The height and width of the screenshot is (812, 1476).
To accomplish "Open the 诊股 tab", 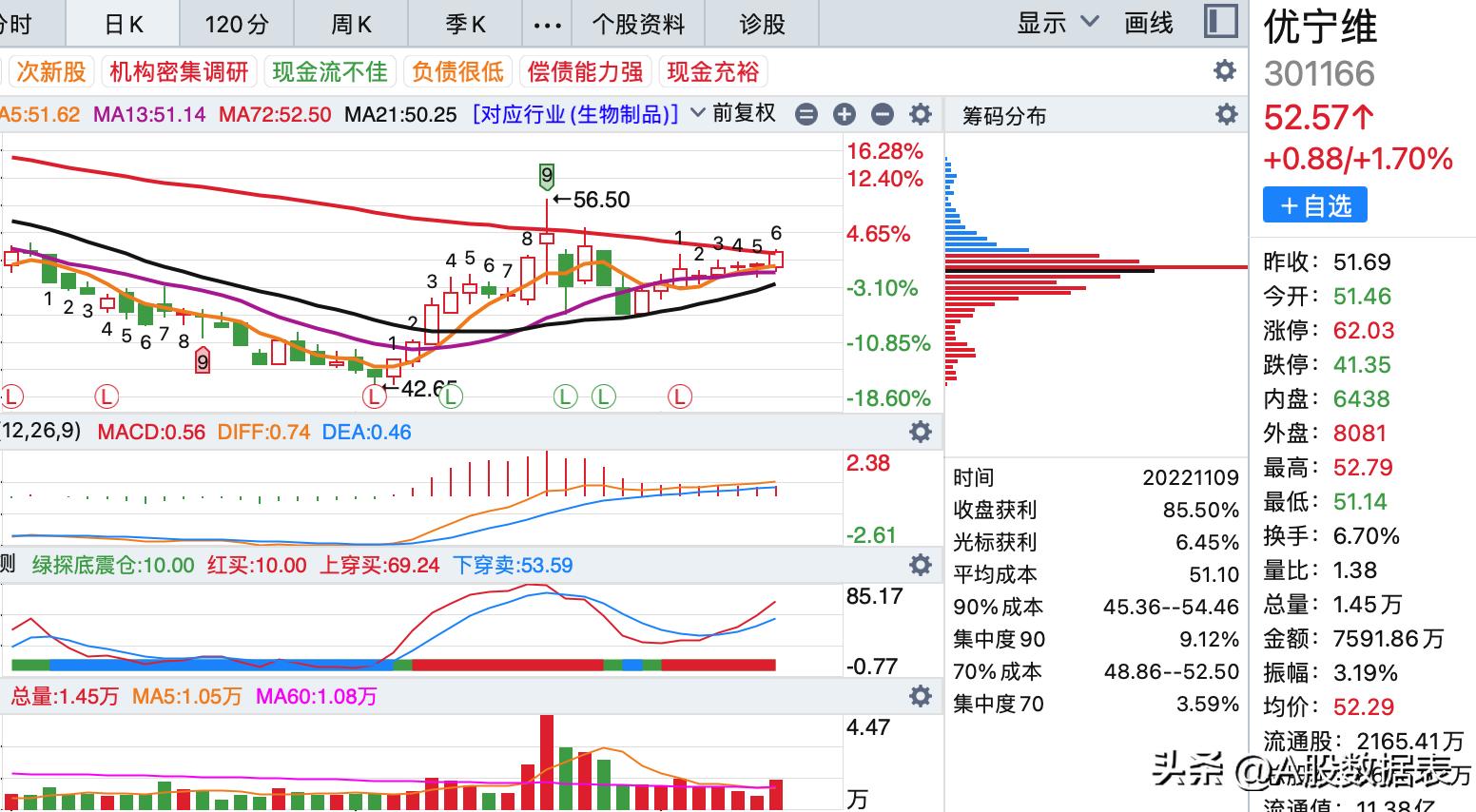I will tap(762, 24).
